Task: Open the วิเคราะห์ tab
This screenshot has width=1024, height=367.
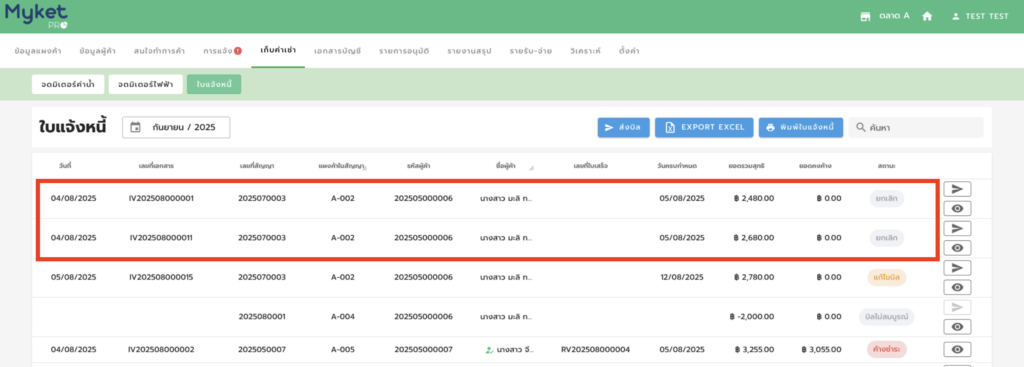Action: pos(584,51)
